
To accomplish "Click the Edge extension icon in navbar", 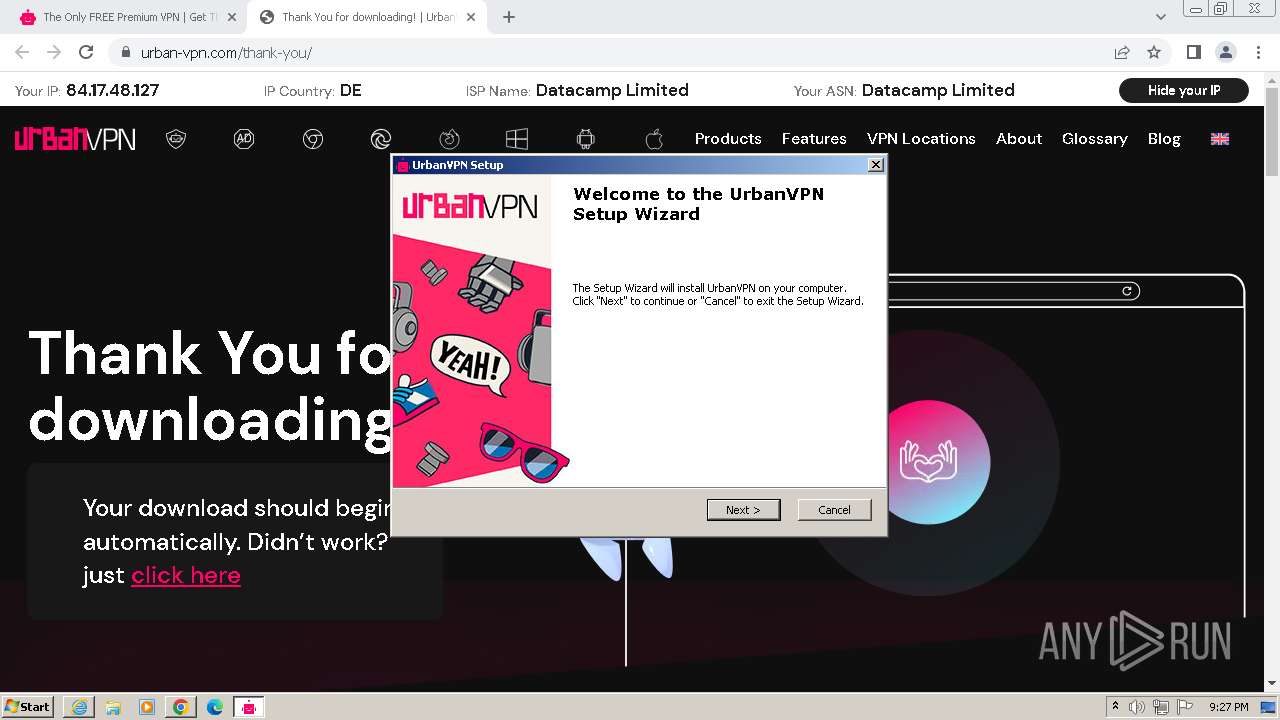I will click(x=381, y=139).
